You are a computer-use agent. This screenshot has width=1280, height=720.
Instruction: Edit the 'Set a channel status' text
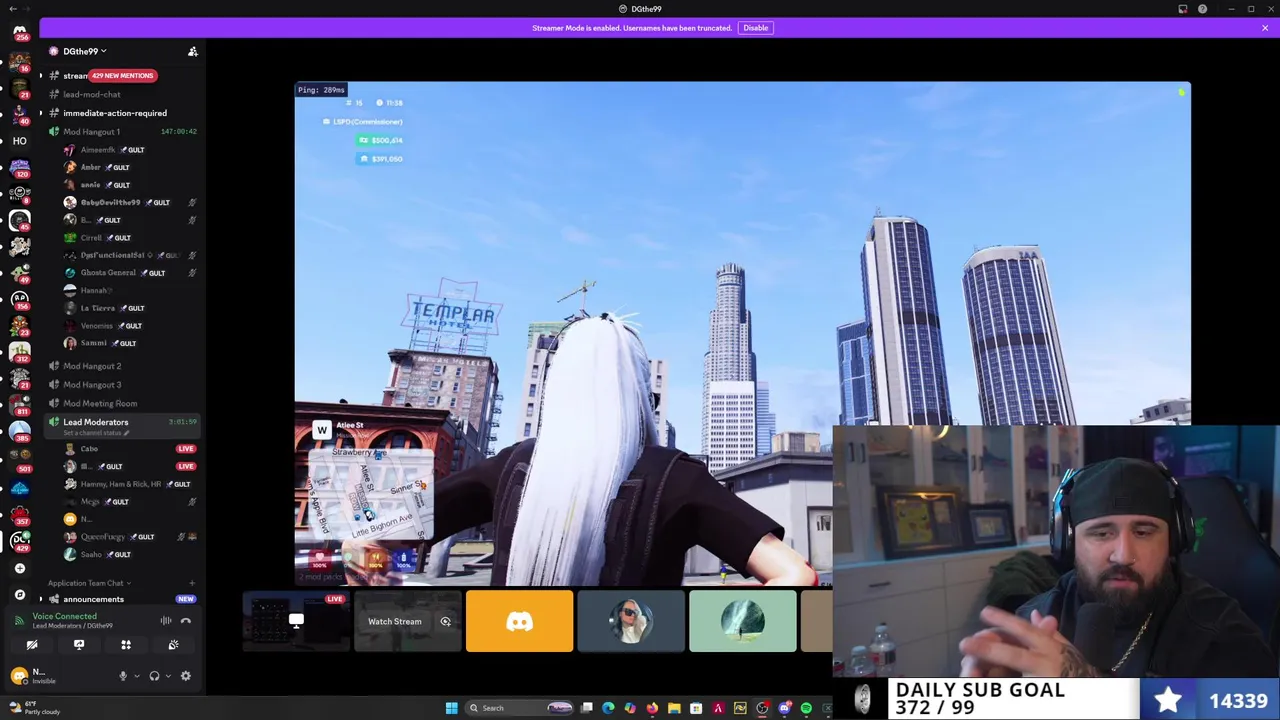(x=97, y=433)
